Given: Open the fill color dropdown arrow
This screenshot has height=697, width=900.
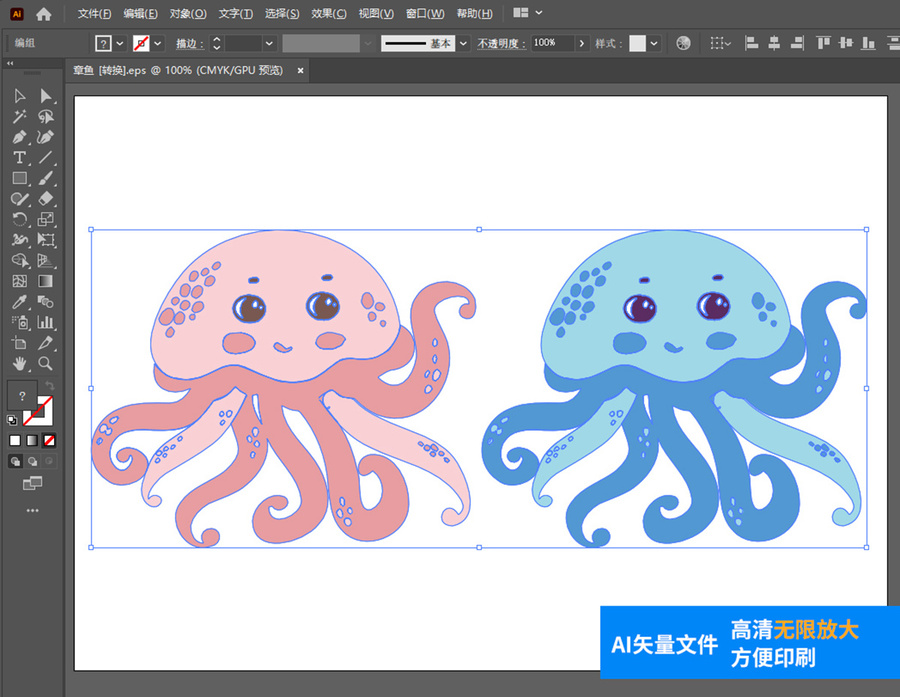Looking at the screenshot, I should [120, 43].
